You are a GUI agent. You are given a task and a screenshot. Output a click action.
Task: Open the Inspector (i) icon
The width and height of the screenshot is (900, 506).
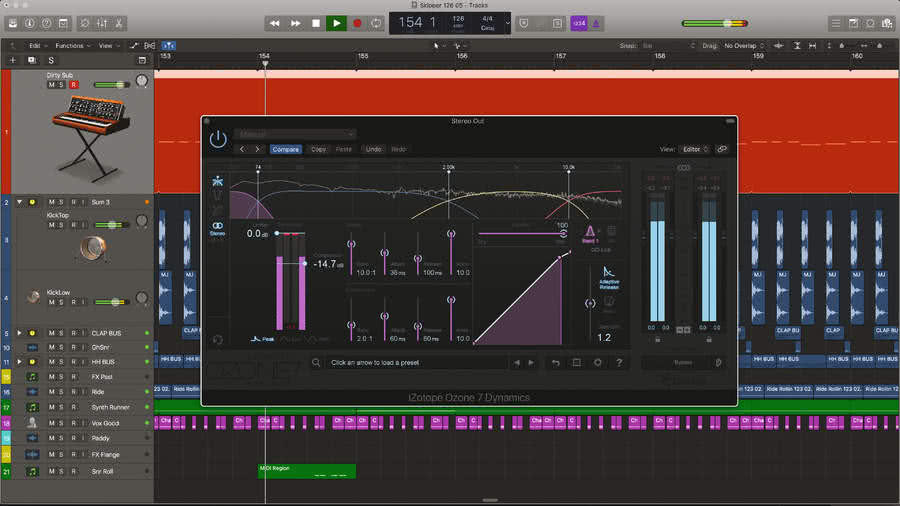(x=29, y=24)
